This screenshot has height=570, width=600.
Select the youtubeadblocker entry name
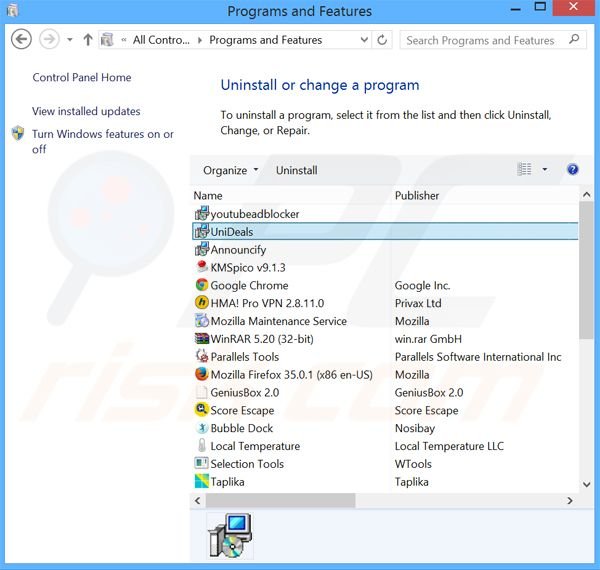[x=255, y=214]
